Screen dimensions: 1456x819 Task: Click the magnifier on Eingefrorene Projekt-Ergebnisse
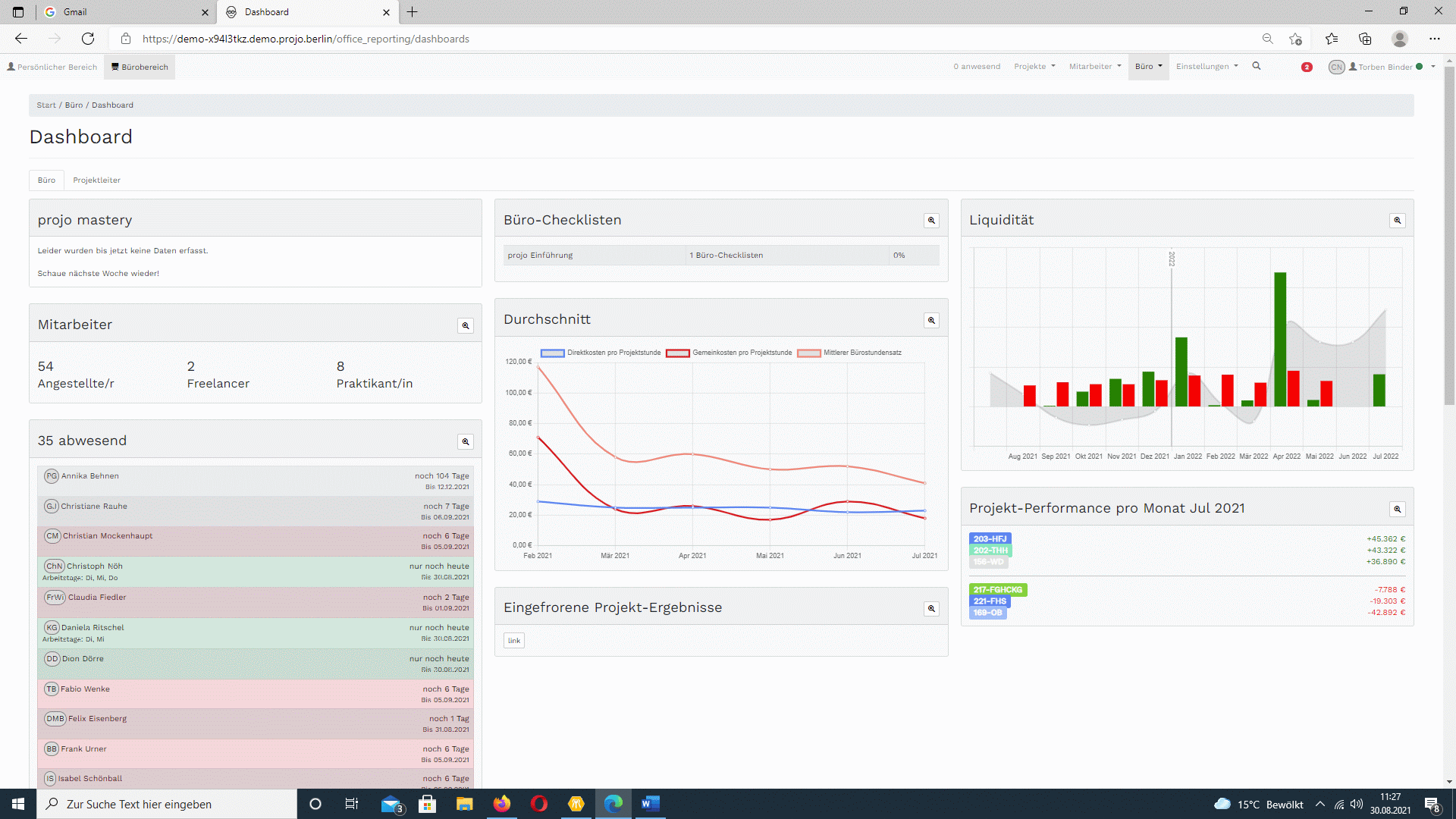pos(931,609)
